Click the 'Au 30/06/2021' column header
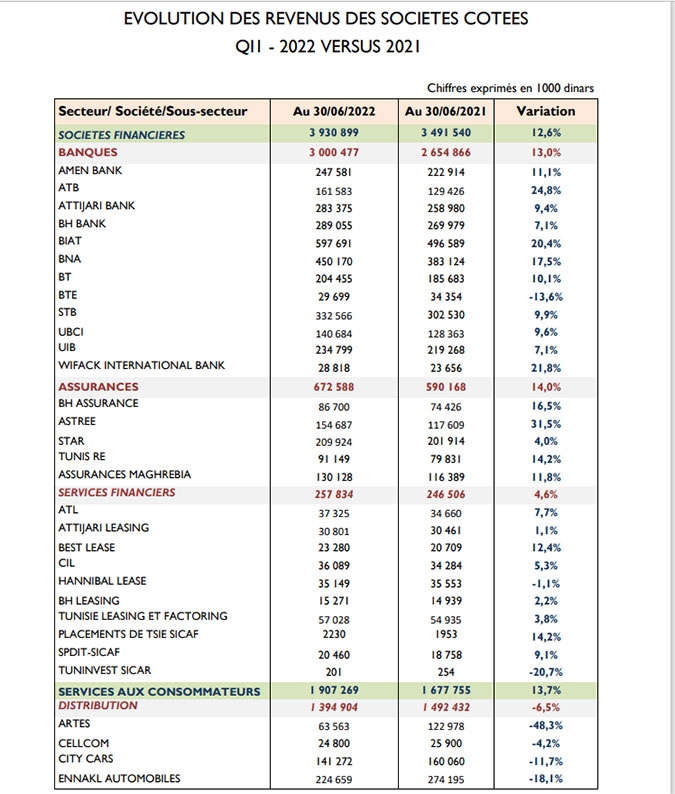 [446, 111]
